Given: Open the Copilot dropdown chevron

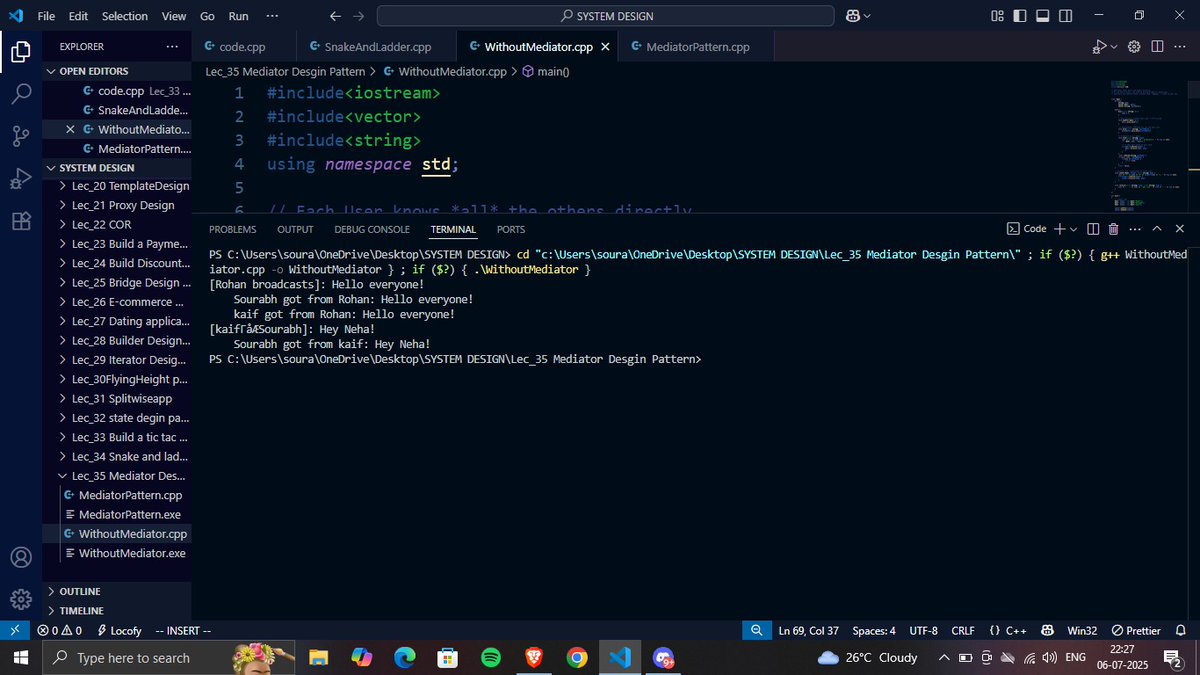Looking at the screenshot, I should pyautogui.click(x=867, y=16).
